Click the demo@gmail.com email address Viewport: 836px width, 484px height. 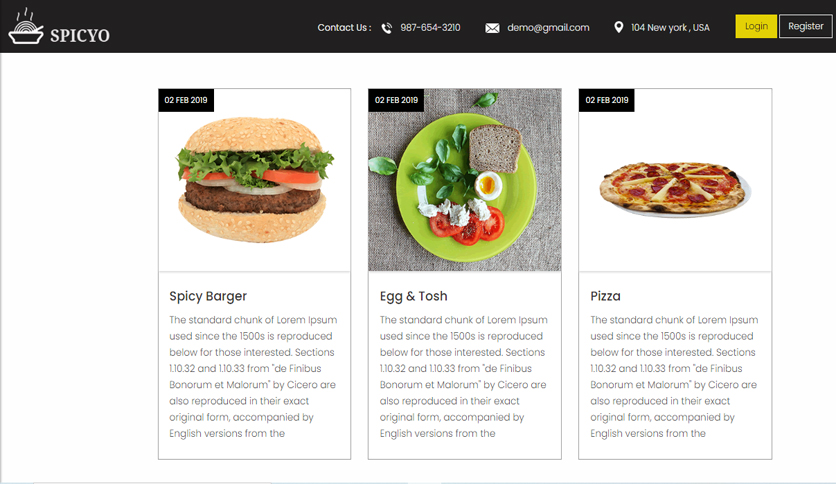click(x=548, y=28)
